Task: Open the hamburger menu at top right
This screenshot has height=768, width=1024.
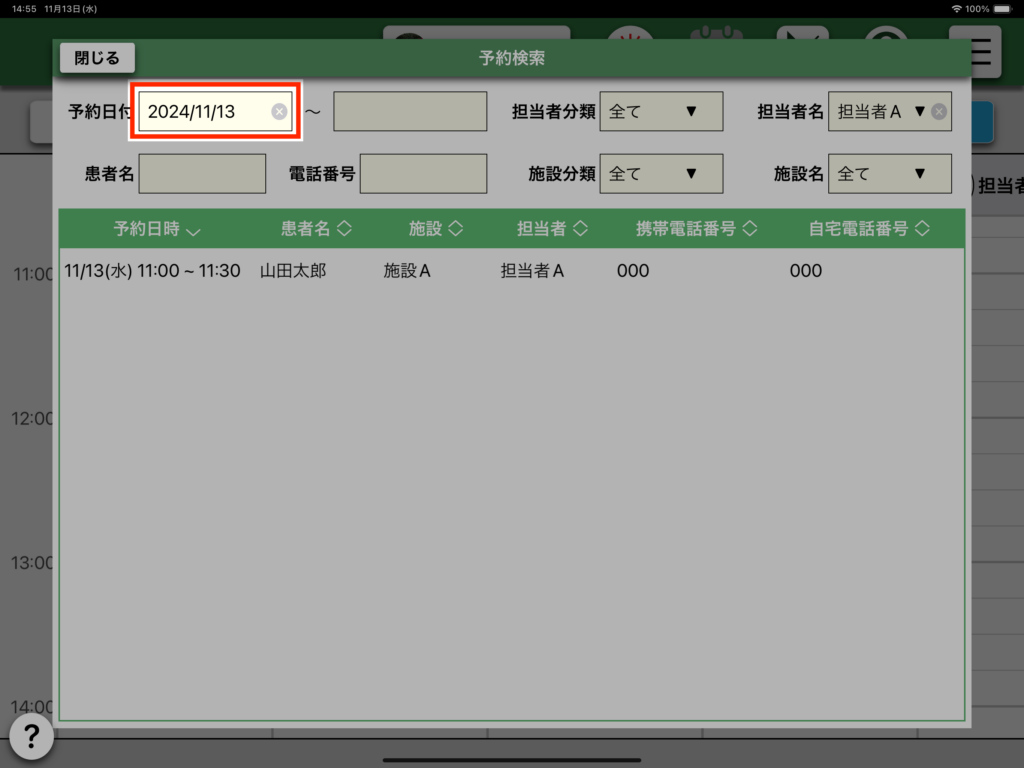Action: click(981, 52)
